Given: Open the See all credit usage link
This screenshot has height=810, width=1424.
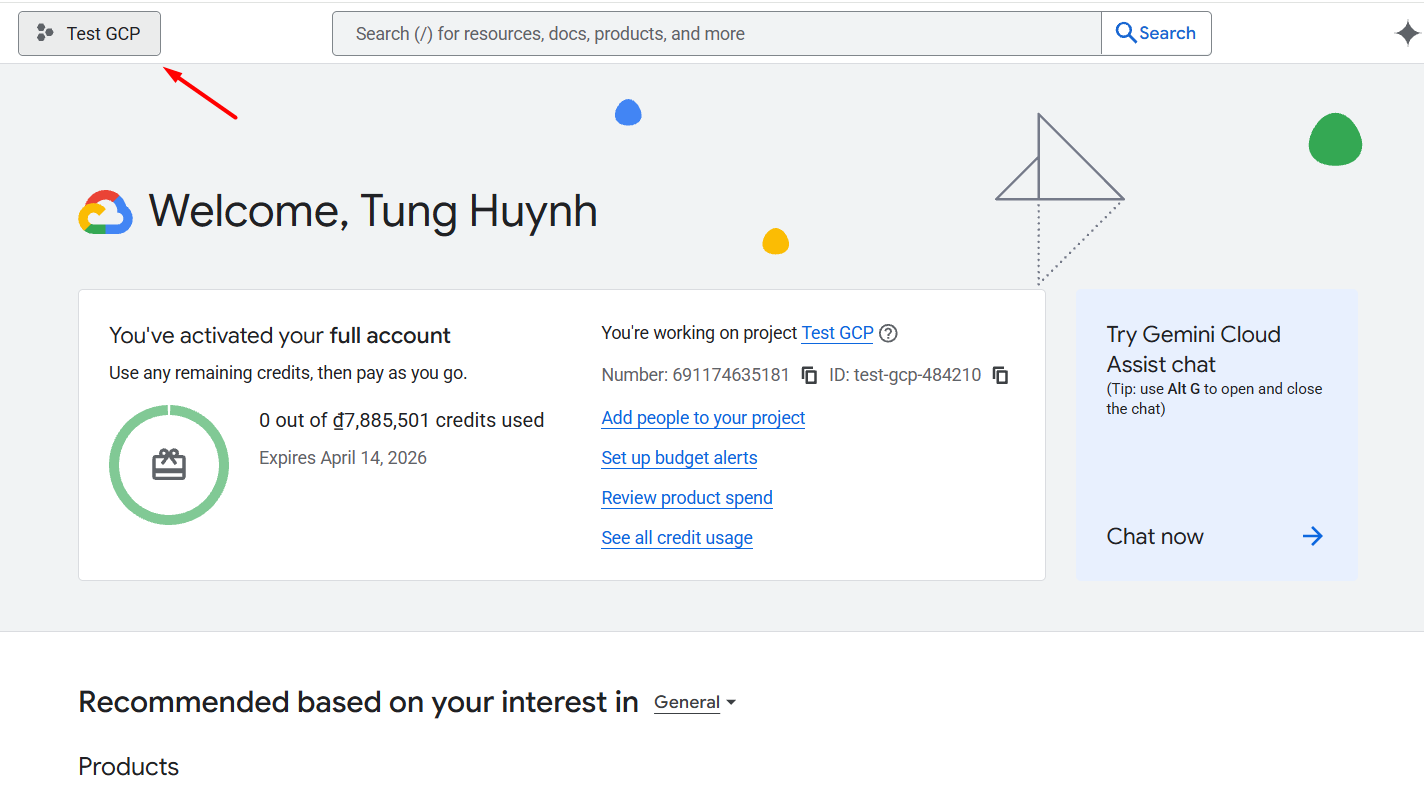Looking at the screenshot, I should coord(677,537).
